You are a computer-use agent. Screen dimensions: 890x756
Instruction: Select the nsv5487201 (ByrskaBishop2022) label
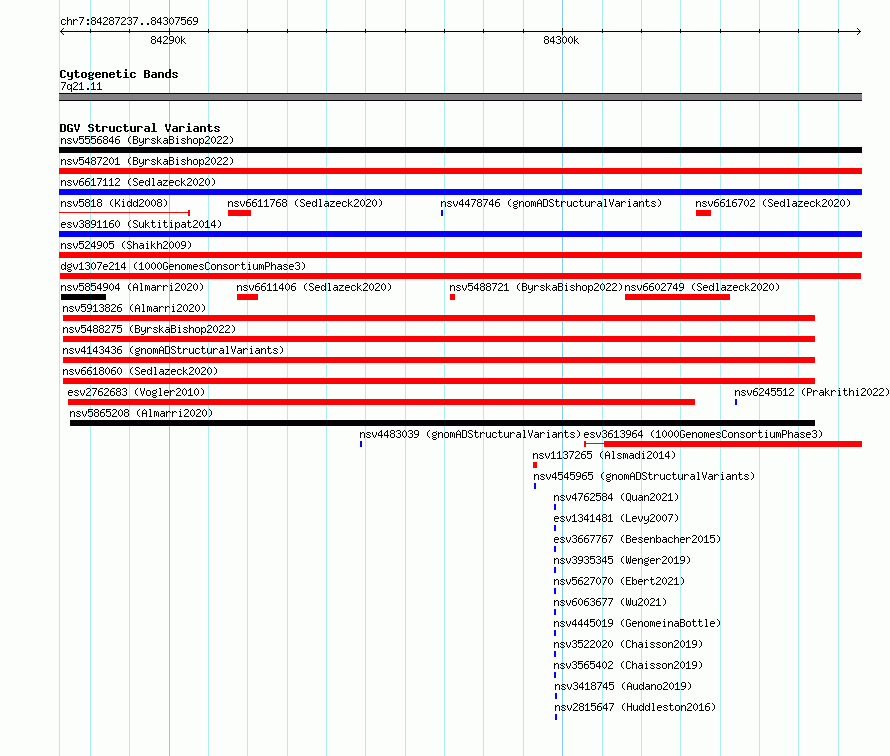(147, 161)
